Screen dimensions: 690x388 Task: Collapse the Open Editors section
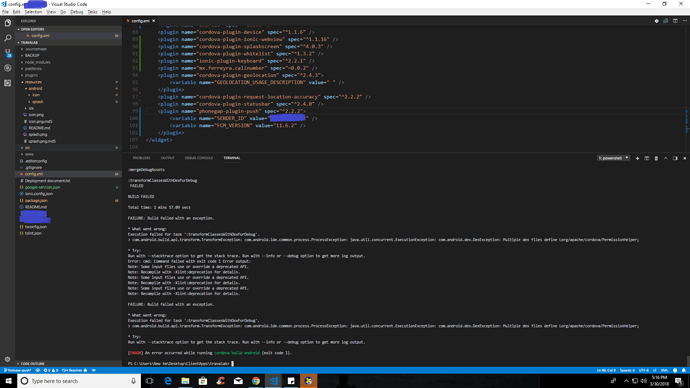(x=68, y=29)
